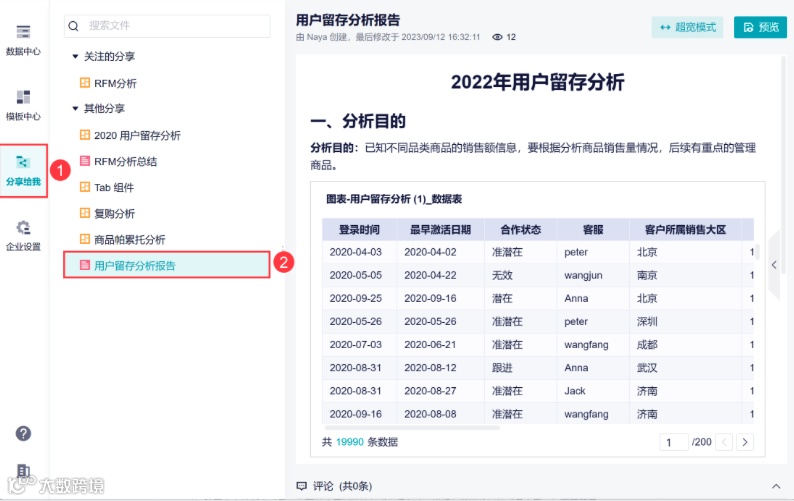Click the 商品帕累托分析 dashboard icon
The height and width of the screenshot is (501, 794).
tap(85, 239)
